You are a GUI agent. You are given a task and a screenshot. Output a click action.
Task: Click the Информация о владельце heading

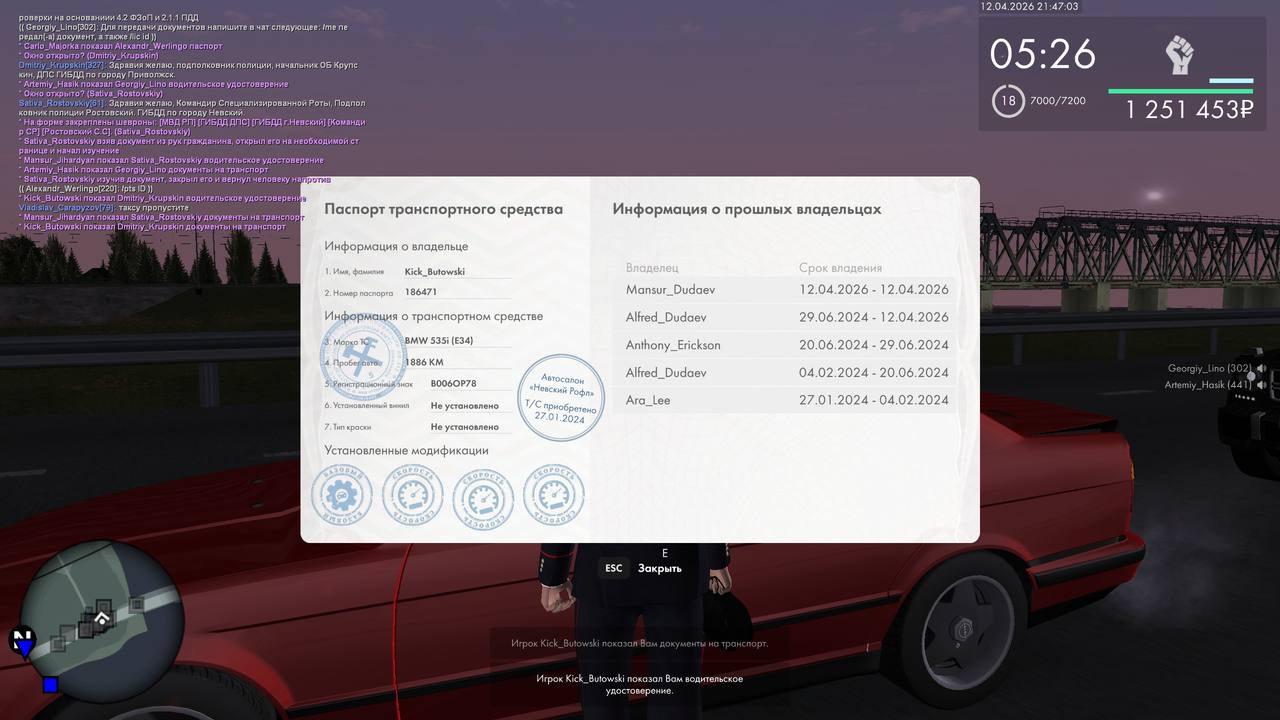click(396, 246)
